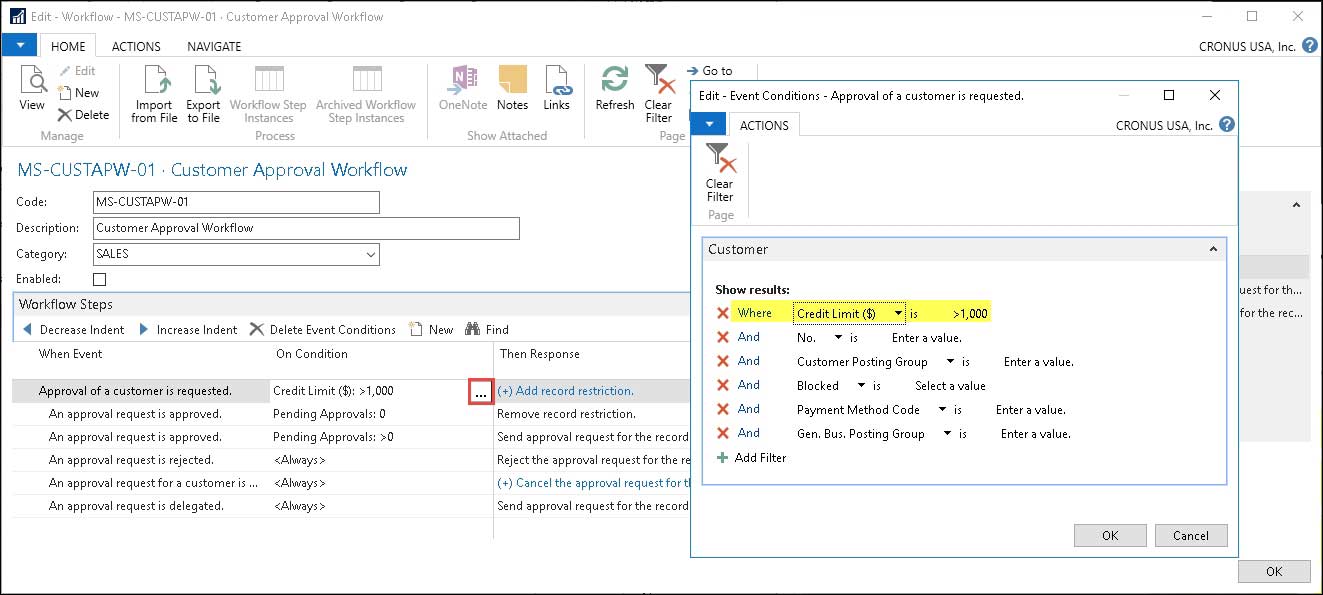
Task: Click Delete in Manage group
Action: click(x=83, y=115)
